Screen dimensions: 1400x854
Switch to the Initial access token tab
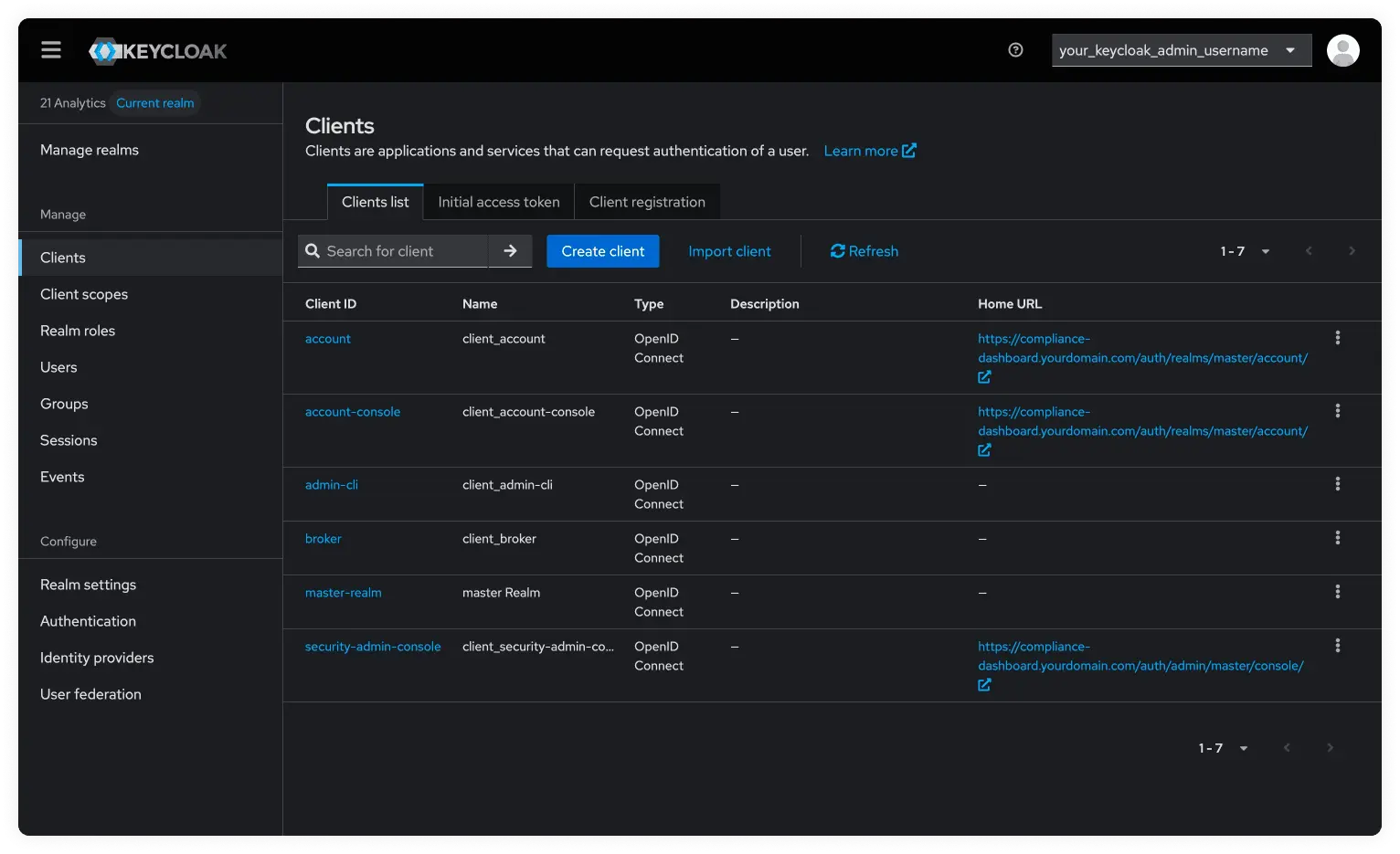498,201
